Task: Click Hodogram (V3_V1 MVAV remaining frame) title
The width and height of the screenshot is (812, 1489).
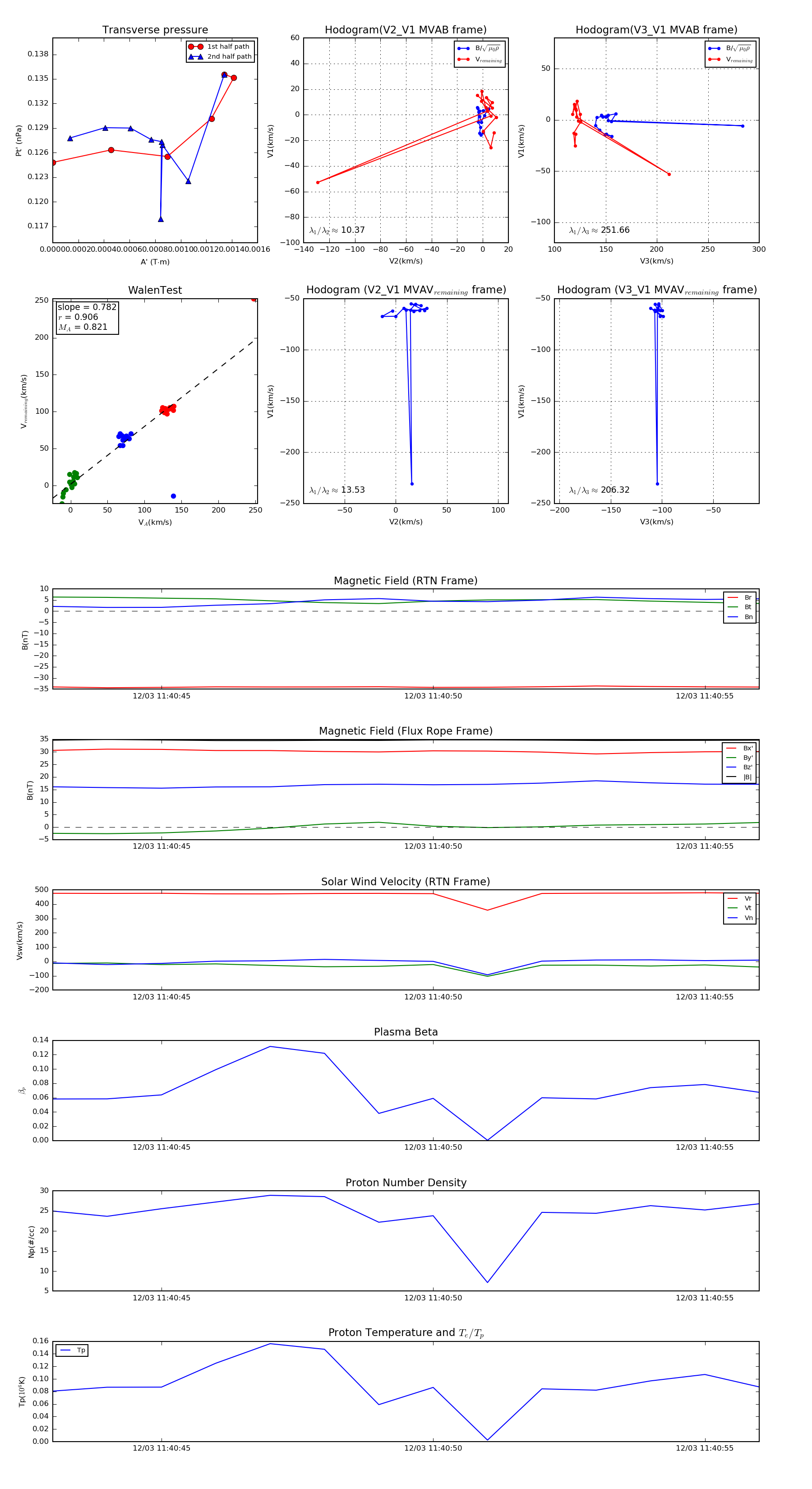Action: coord(656,290)
